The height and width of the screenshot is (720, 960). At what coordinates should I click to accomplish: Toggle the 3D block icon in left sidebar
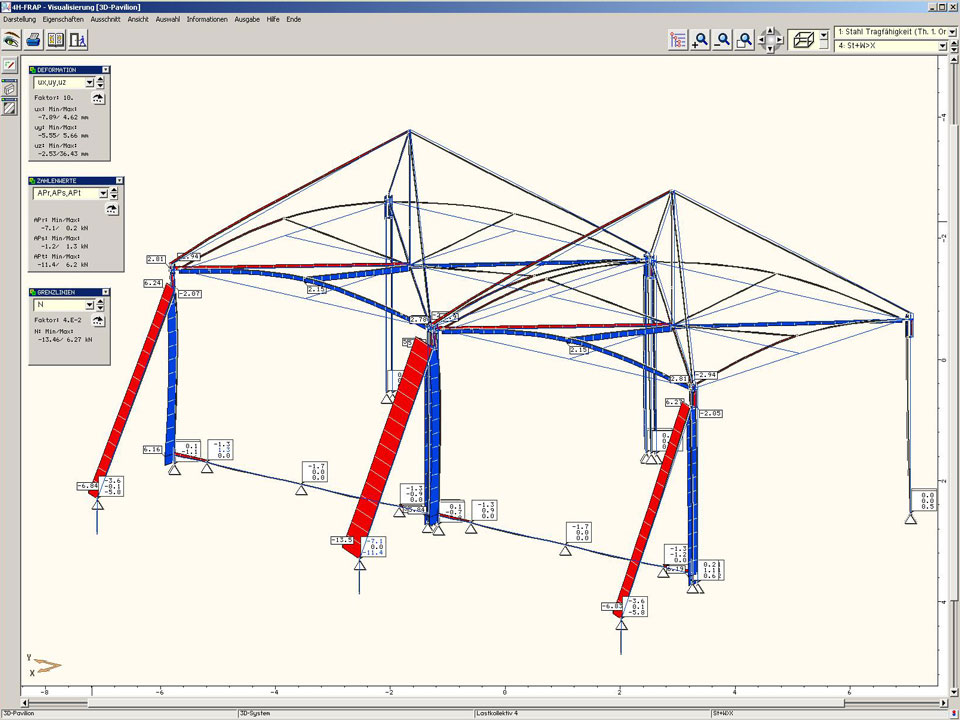[9, 87]
